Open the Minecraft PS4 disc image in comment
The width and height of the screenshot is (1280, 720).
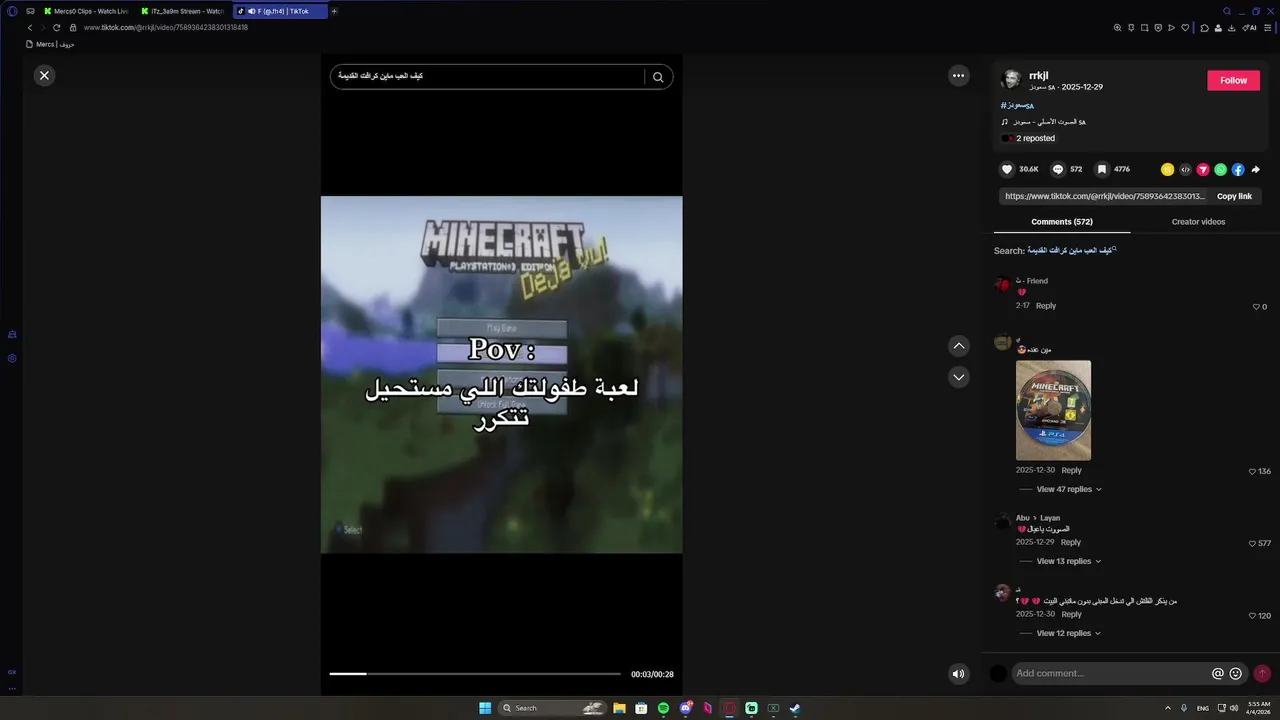[1053, 410]
